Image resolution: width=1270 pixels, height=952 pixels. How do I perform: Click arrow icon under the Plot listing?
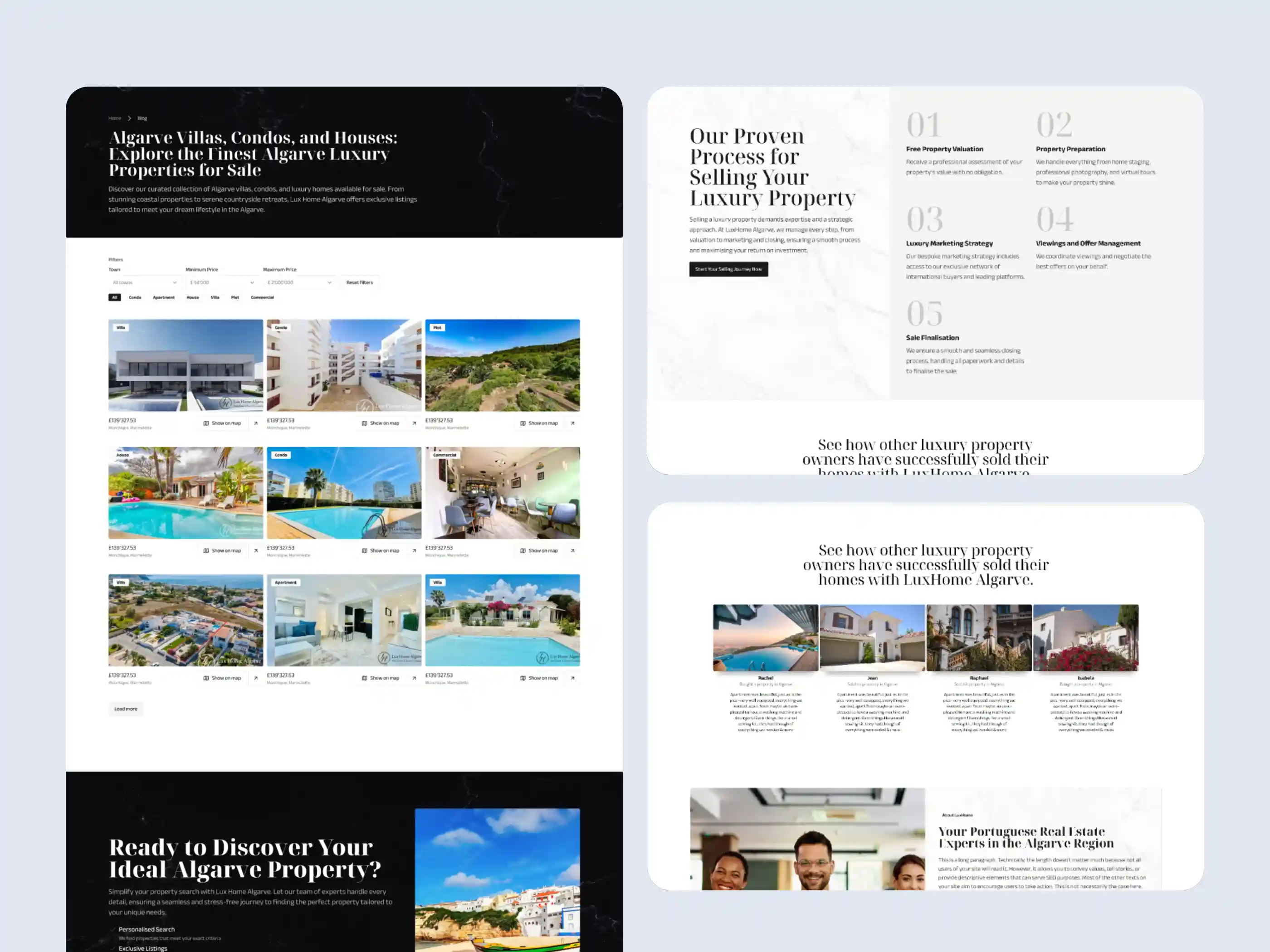[572, 423]
